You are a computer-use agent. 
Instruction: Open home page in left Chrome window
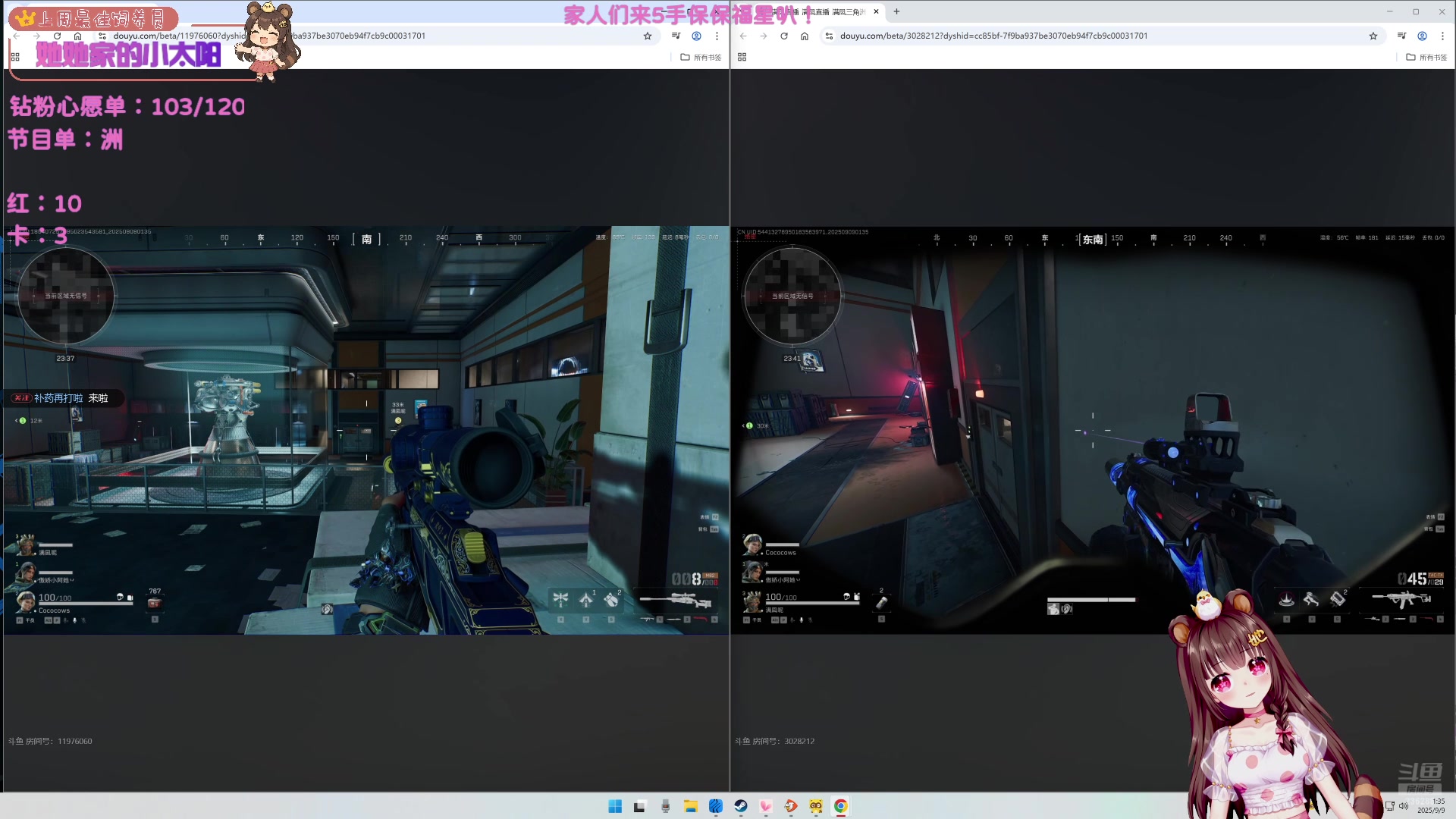[77, 36]
